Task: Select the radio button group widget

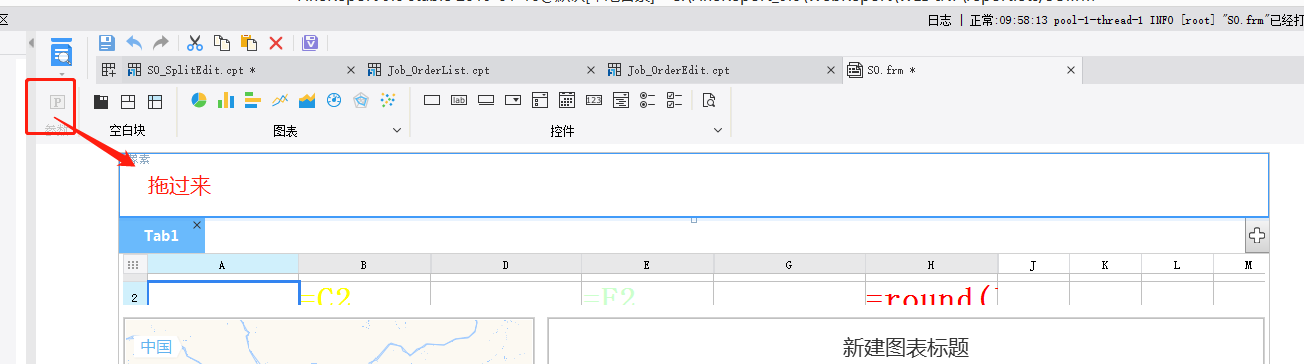Action: coord(648,100)
